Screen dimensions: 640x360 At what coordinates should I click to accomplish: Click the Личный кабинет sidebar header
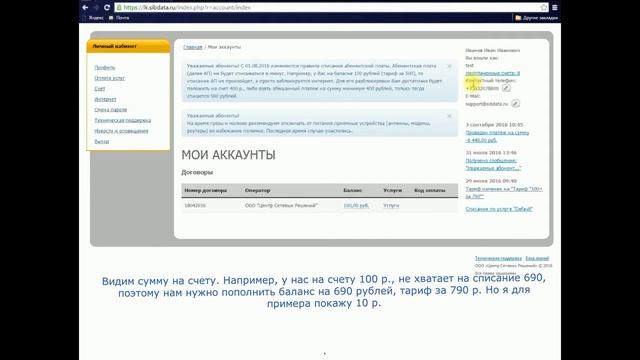click(x=128, y=47)
